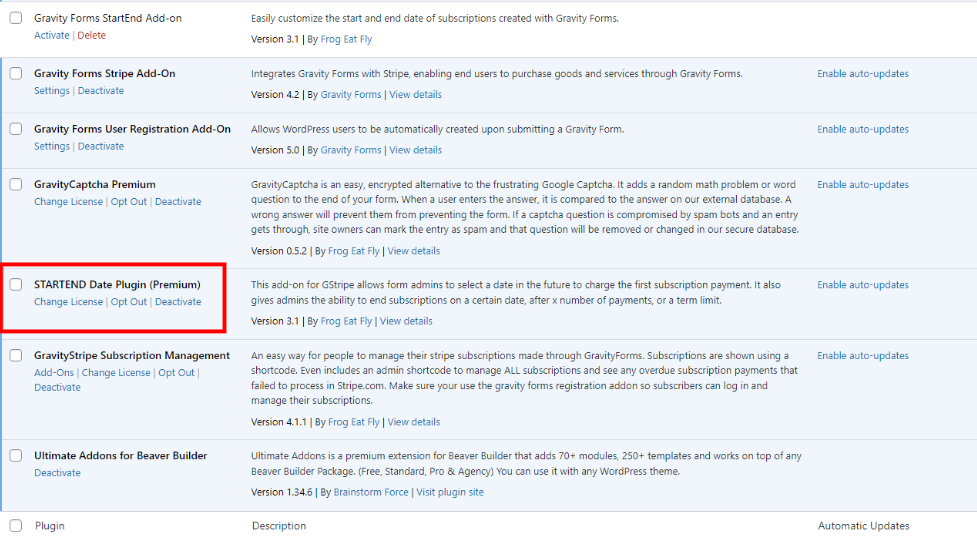View details of STARTEND Date Plugin
This screenshot has height=537, width=977.
(x=406, y=321)
